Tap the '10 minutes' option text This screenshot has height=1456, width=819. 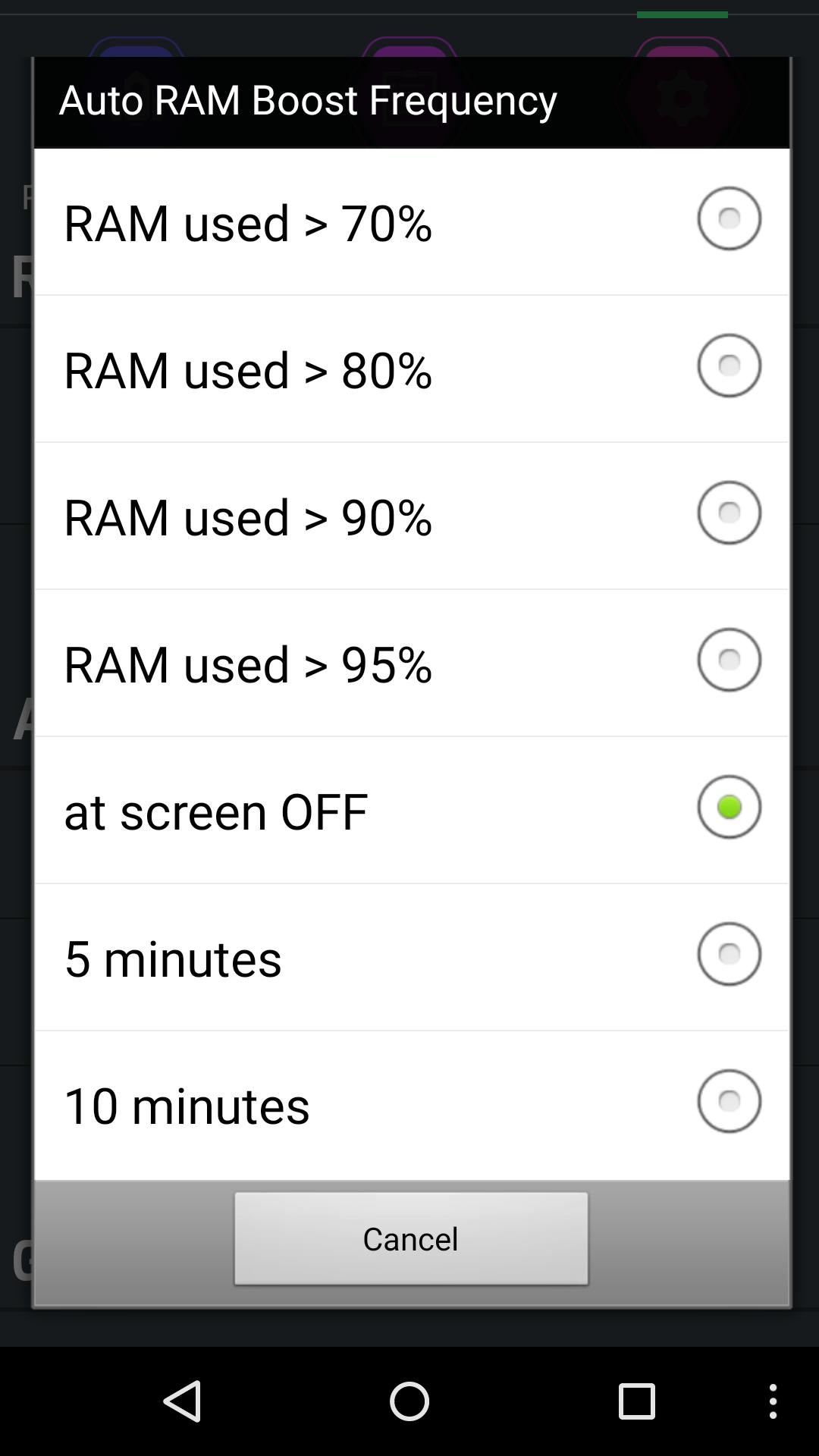pyautogui.click(x=187, y=1105)
